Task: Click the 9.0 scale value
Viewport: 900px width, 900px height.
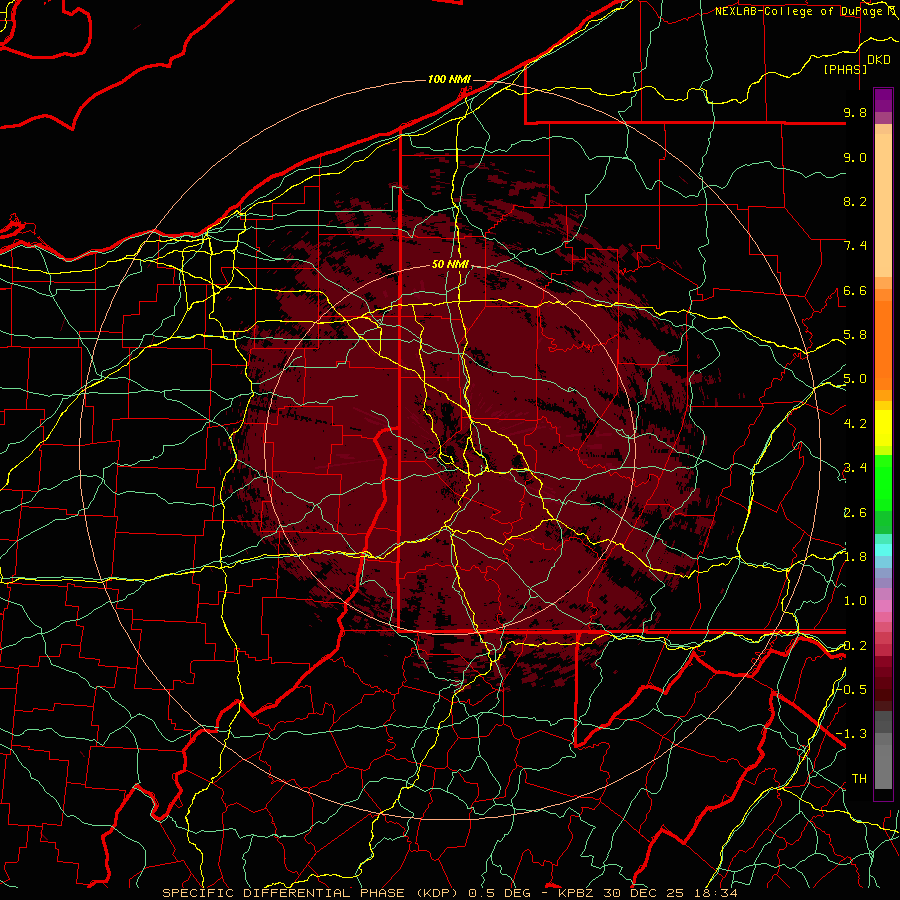Action: [855, 157]
